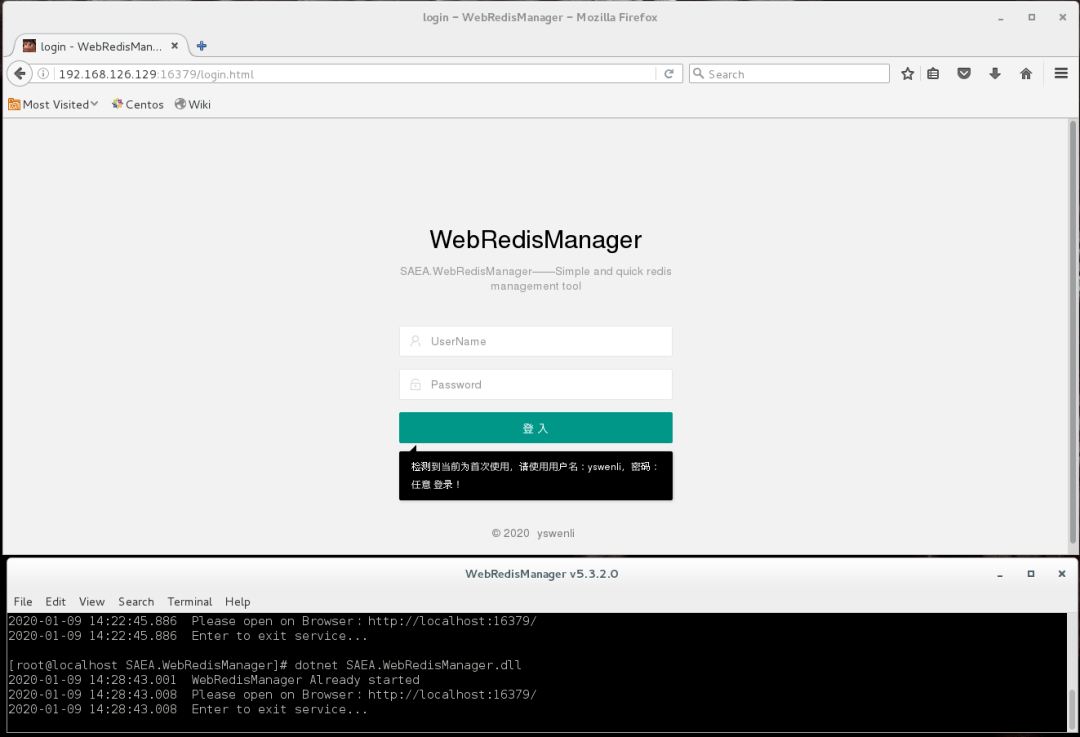Click the 登入 login button

click(x=535, y=427)
